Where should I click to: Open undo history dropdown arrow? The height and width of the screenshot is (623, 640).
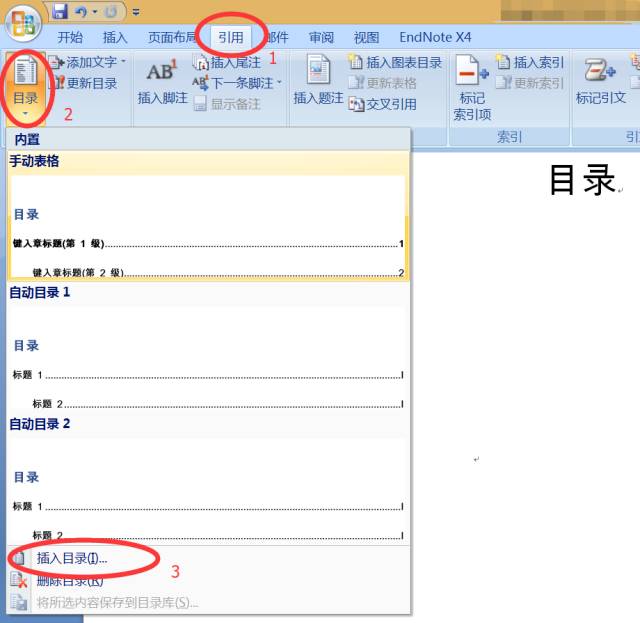(95, 11)
